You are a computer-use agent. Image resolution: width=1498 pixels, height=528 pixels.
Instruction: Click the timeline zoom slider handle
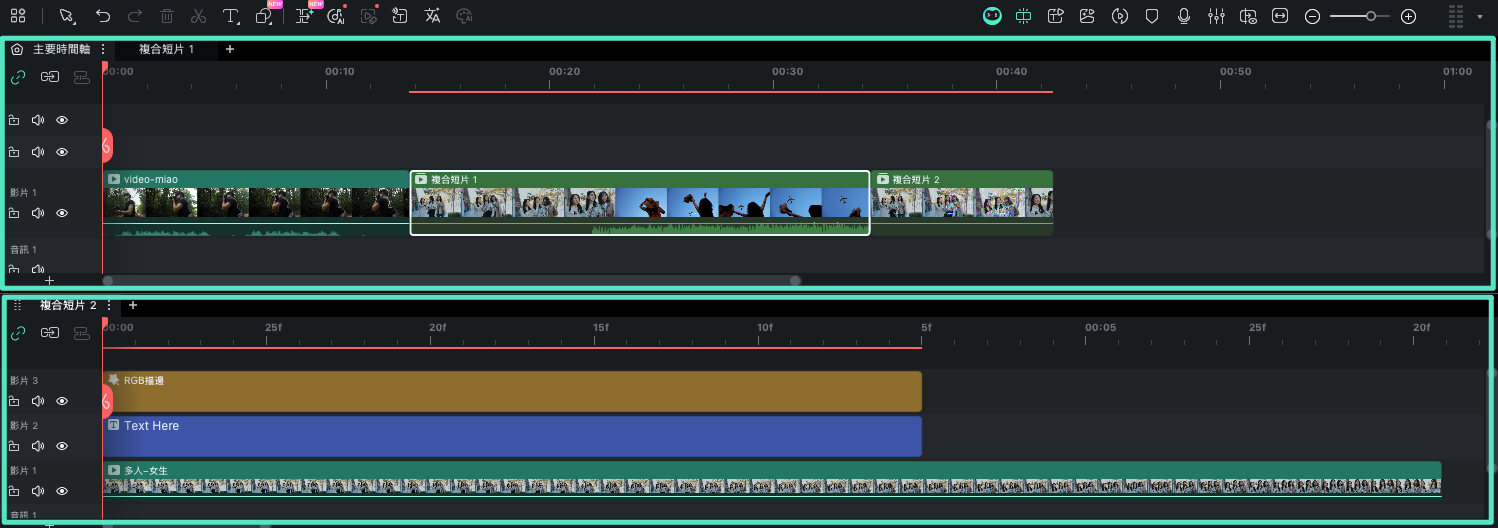[x=1371, y=16]
